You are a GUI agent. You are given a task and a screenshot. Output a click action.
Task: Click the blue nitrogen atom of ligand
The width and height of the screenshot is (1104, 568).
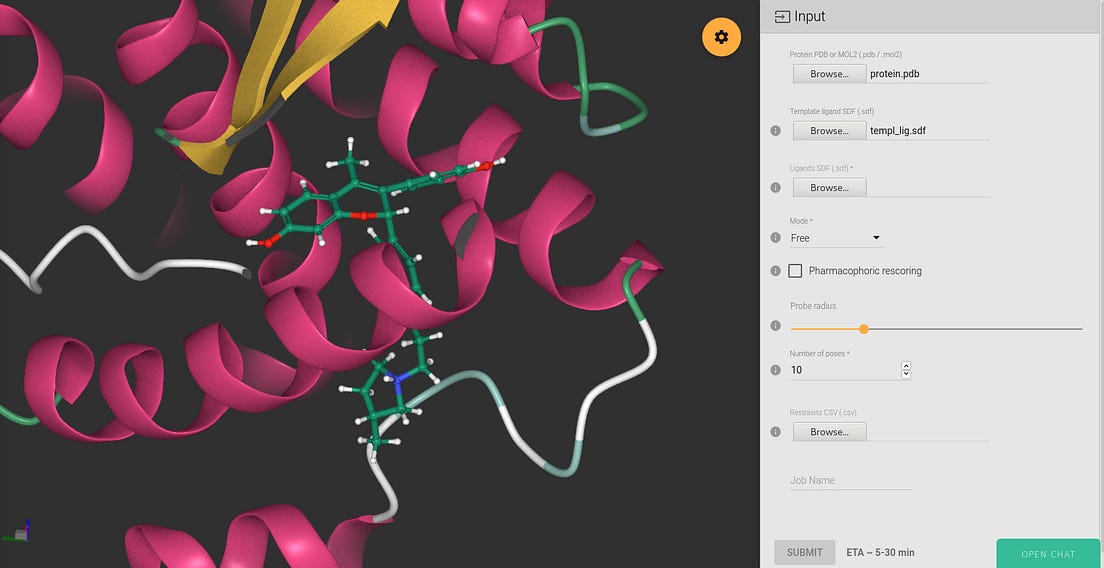(x=399, y=380)
